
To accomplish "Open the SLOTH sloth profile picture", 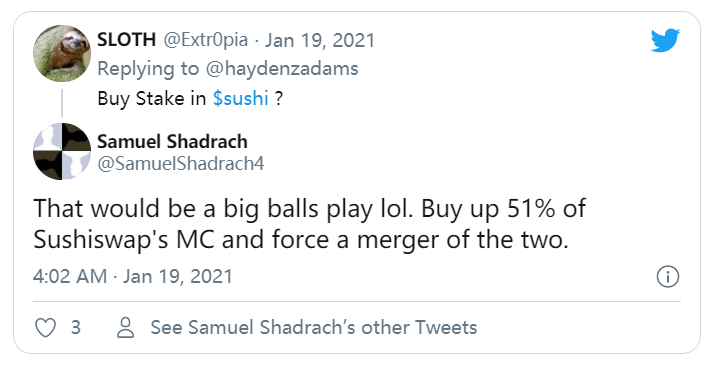I will (62, 54).
